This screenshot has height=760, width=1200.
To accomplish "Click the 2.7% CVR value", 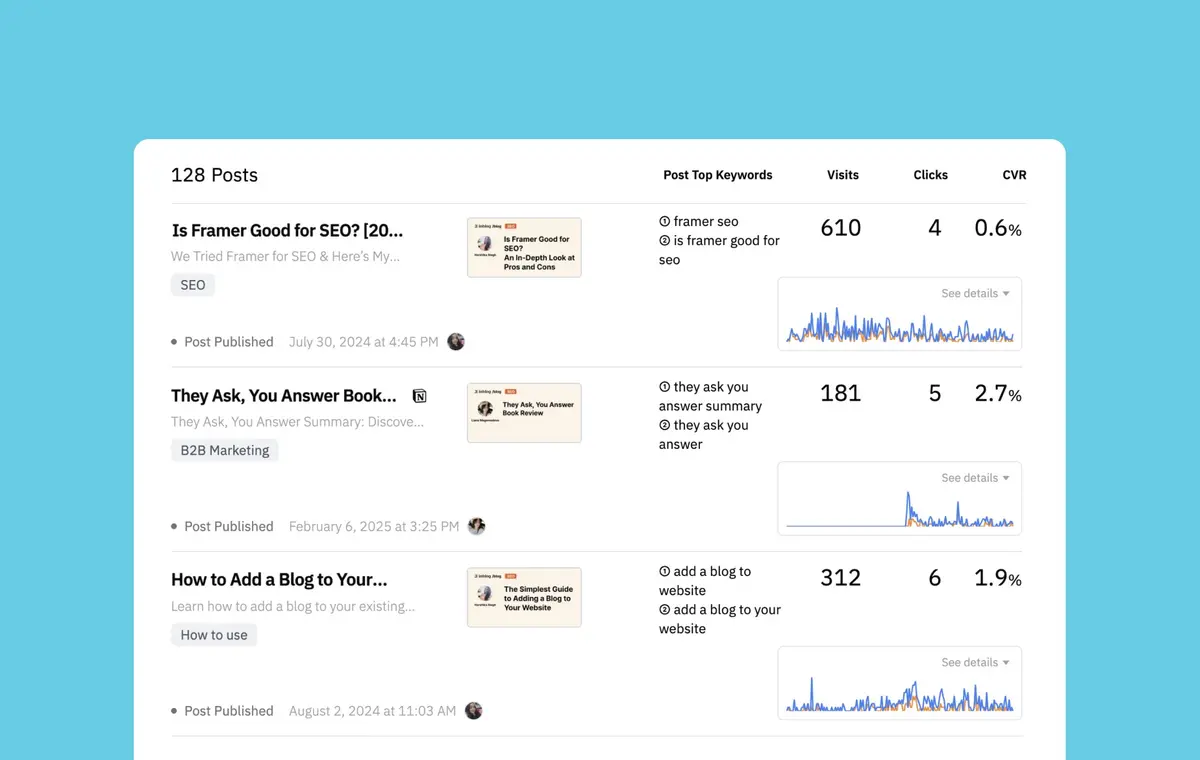I will [998, 394].
